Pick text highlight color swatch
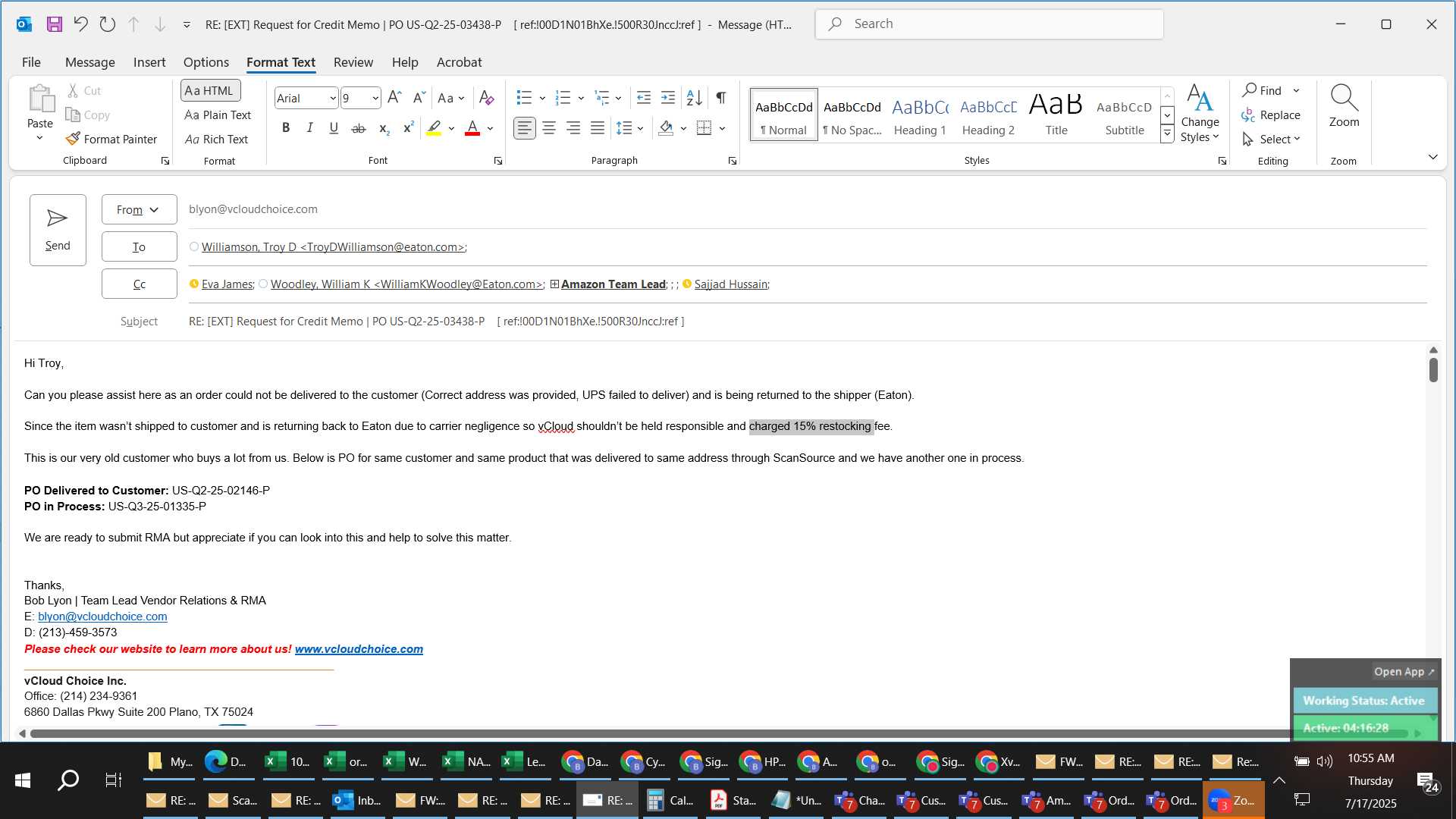1456x819 pixels. [434, 128]
